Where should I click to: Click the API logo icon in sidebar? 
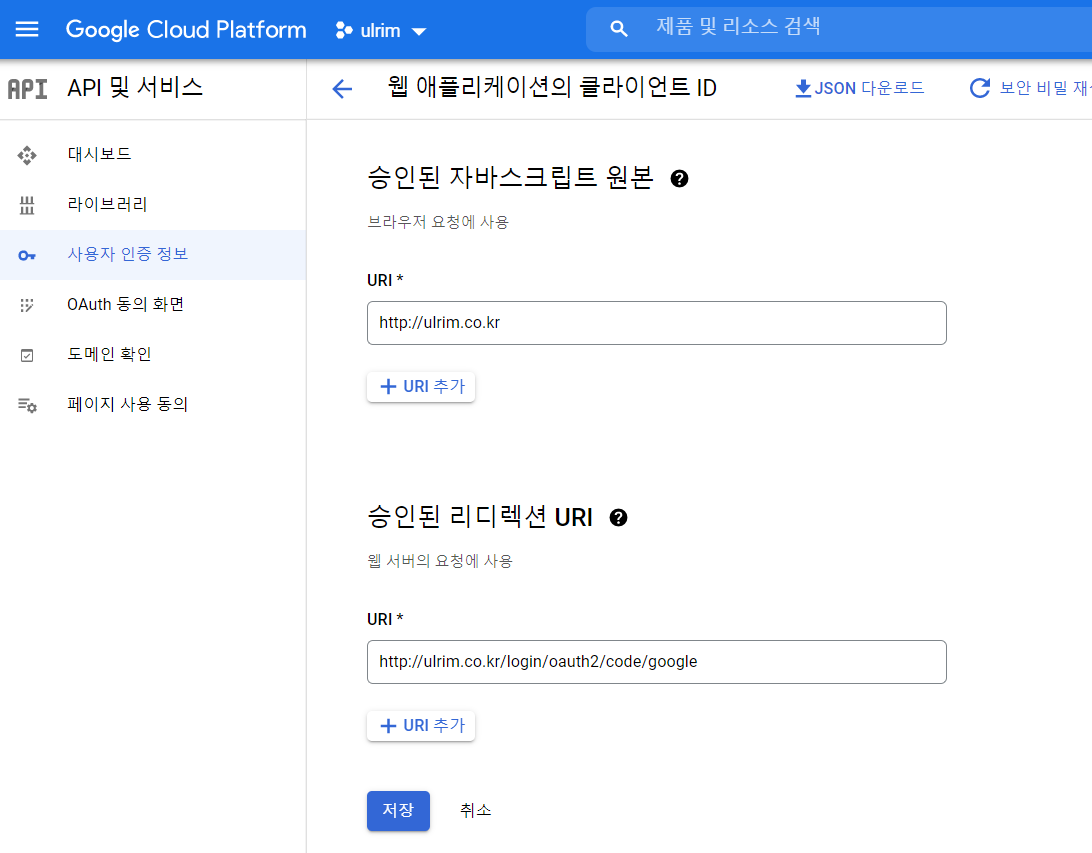click(27, 89)
